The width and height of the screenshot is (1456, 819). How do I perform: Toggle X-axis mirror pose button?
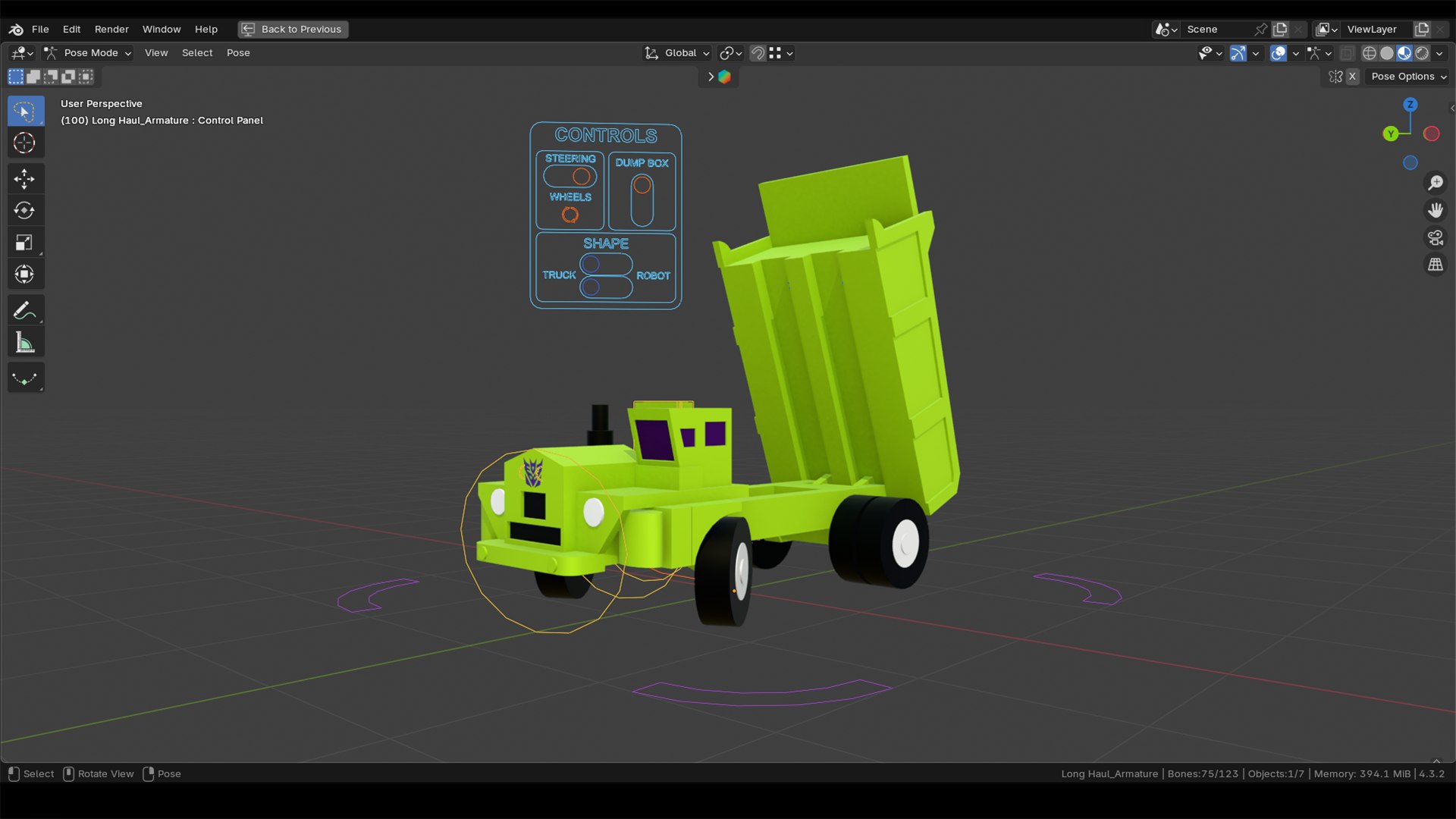(x=1352, y=77)
